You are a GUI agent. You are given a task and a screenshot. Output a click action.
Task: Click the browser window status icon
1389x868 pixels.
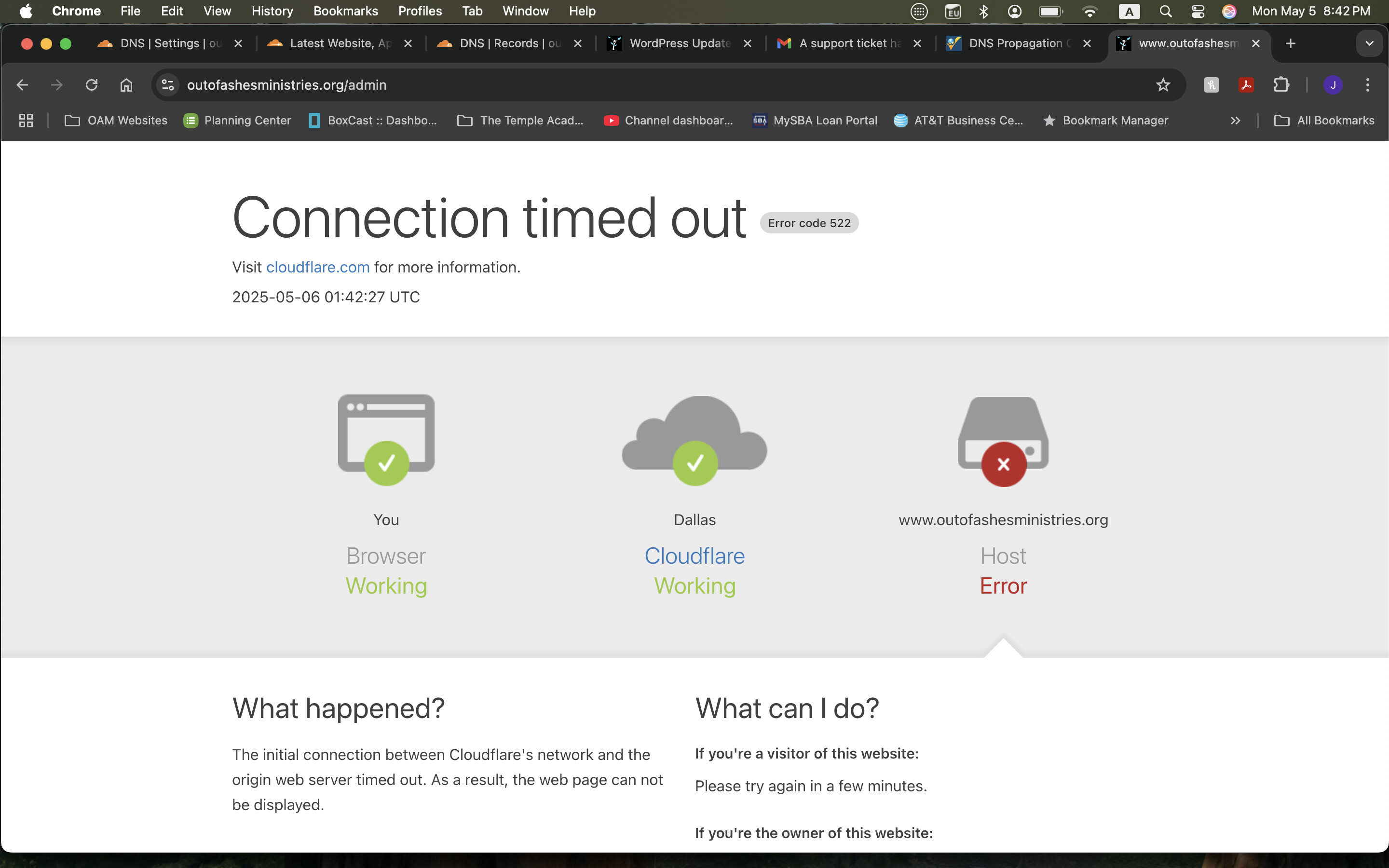(386, 440)
